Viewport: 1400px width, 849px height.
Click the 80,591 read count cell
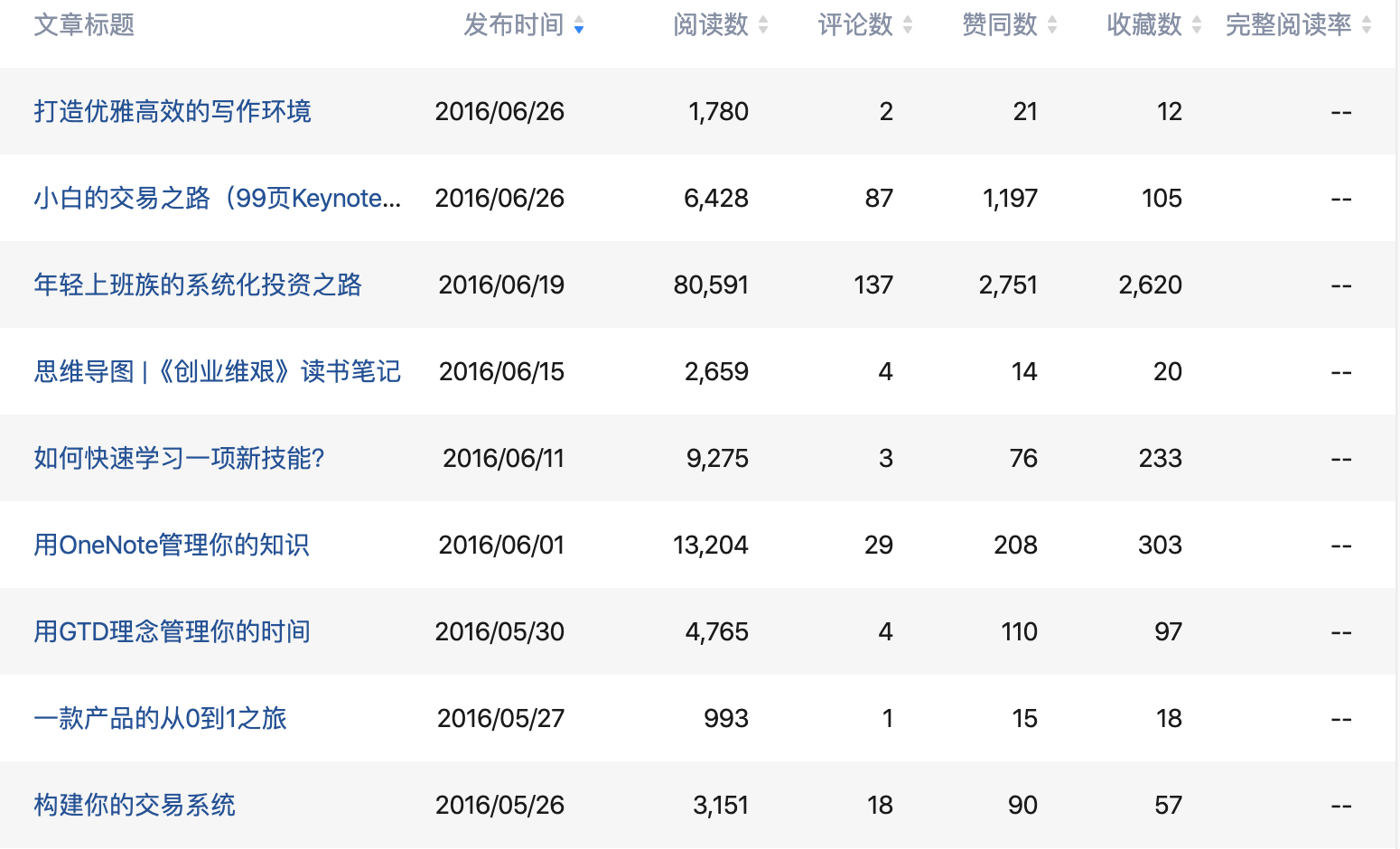click(x=711, y=285)
